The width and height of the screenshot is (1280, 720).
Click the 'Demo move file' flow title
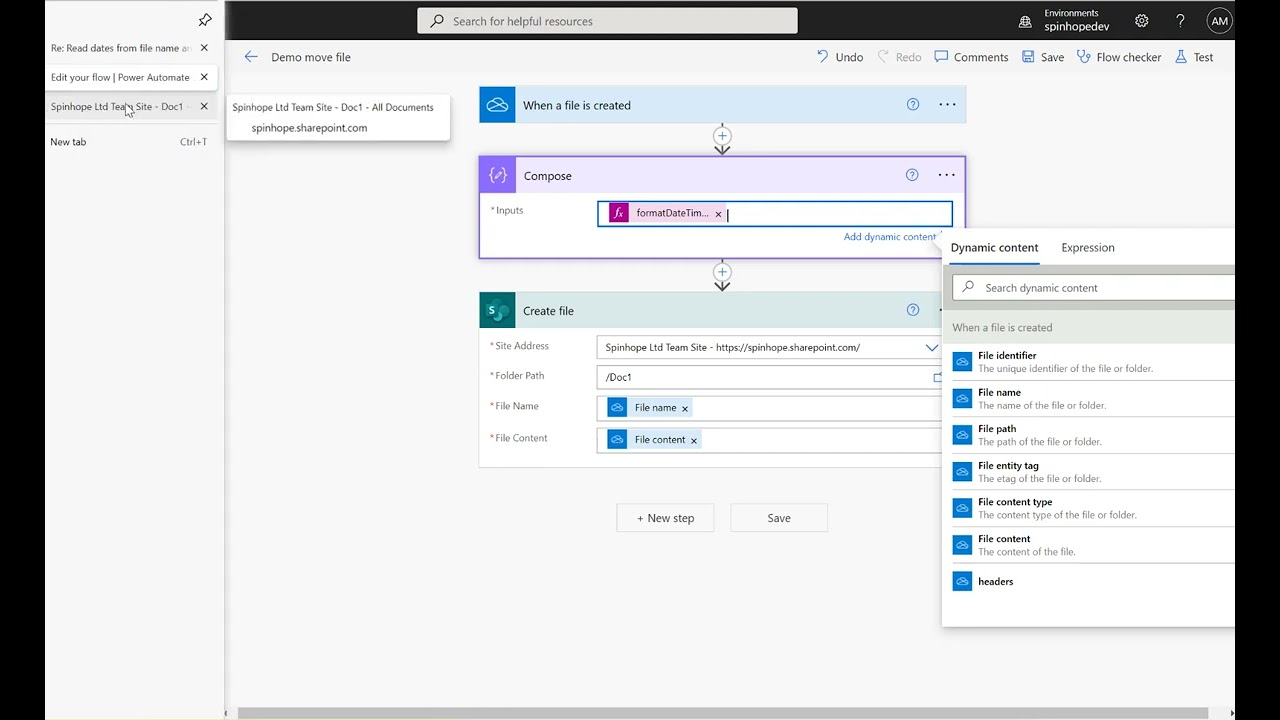pos(311,57)
